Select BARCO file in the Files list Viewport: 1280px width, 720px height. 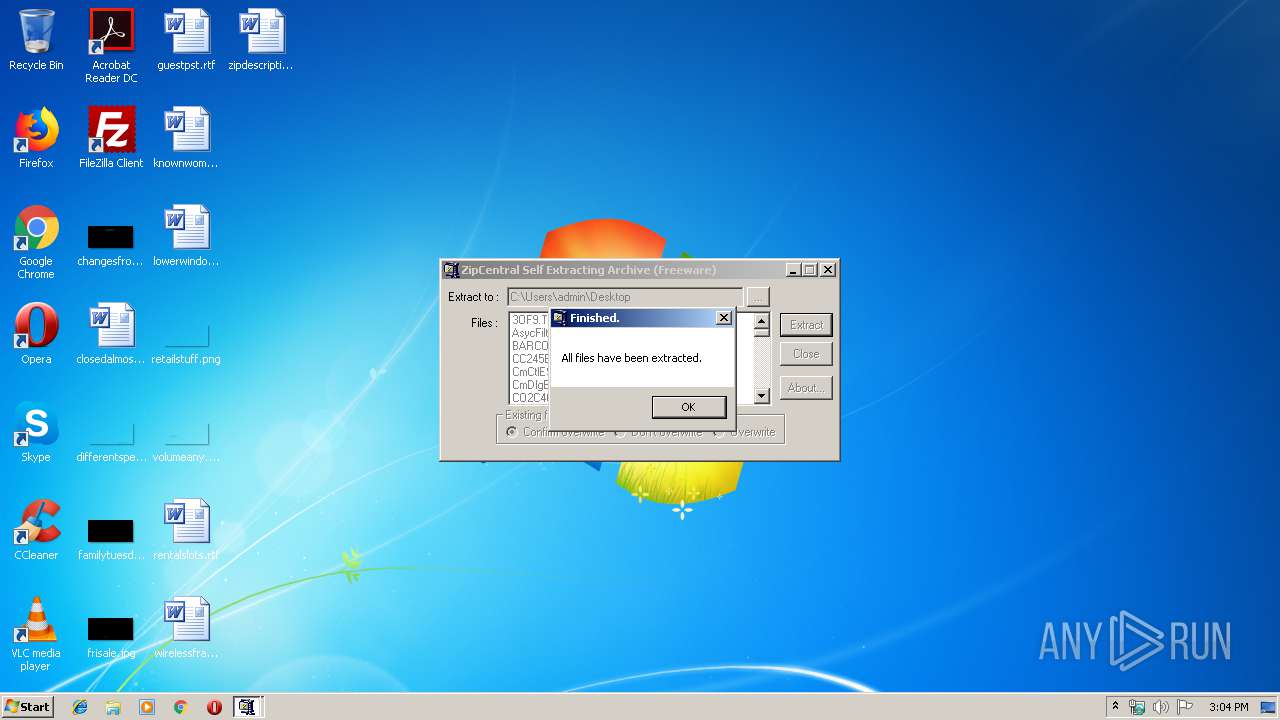(530, 346)
